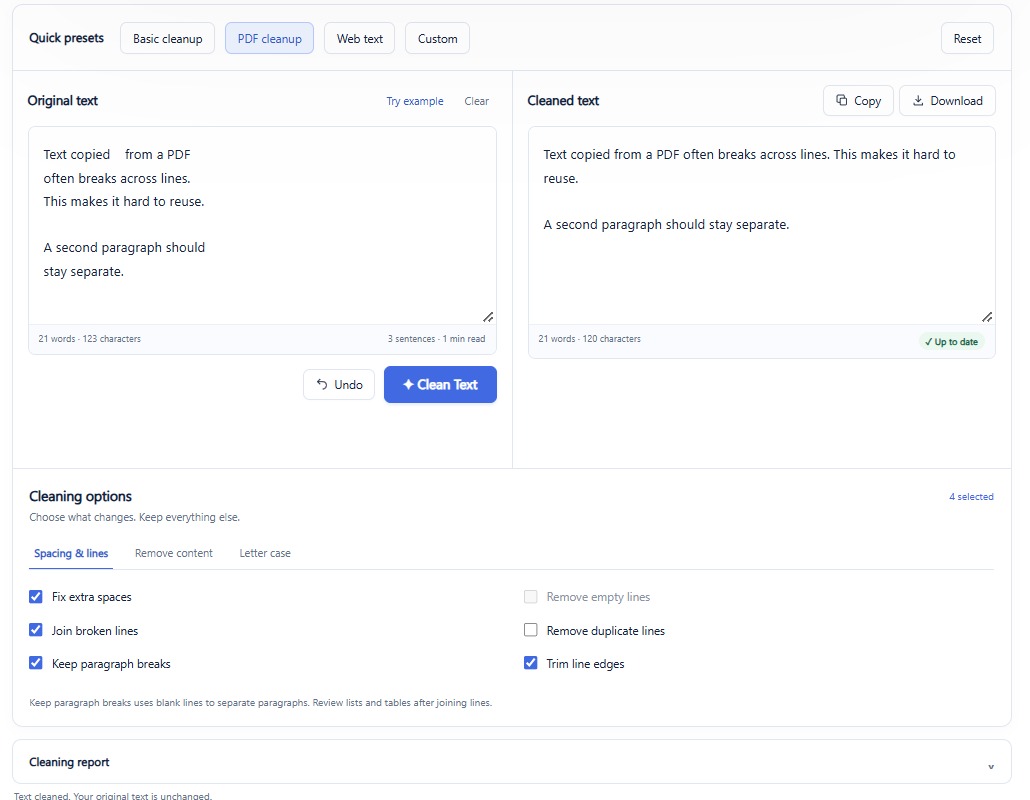Click the Download arrow icon
The width and height of the screenshot is (1030, 800).
point(918,100)
